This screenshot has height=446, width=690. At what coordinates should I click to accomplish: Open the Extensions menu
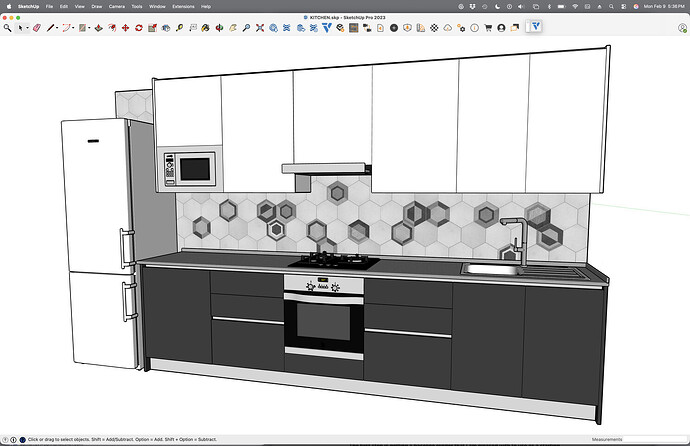tap(184, 6)
